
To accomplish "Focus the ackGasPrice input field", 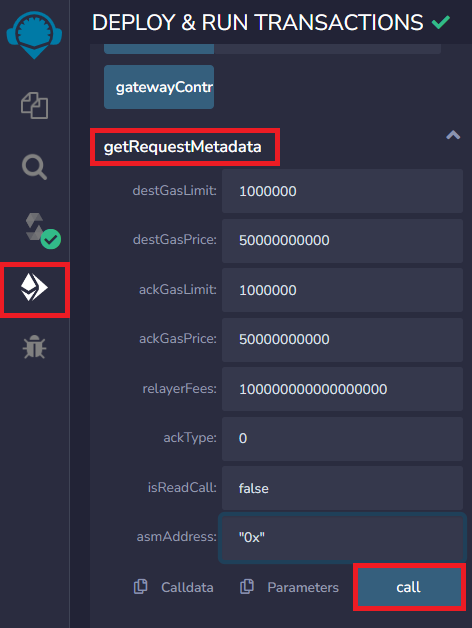I will [x=343, y=339].
